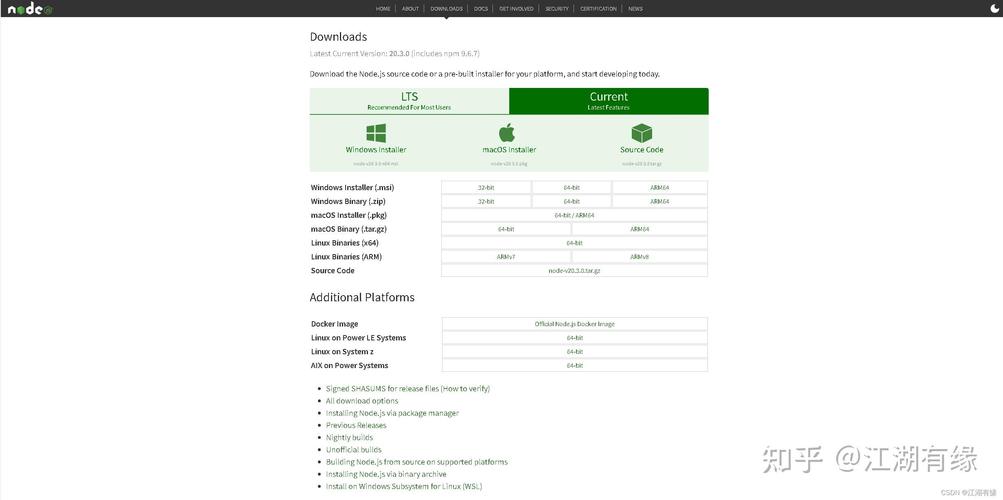Viewport: 1003px width, 500px height.
Task: Download macOS Binary (.tar.gz) ARM64
Action: point(640,229)
